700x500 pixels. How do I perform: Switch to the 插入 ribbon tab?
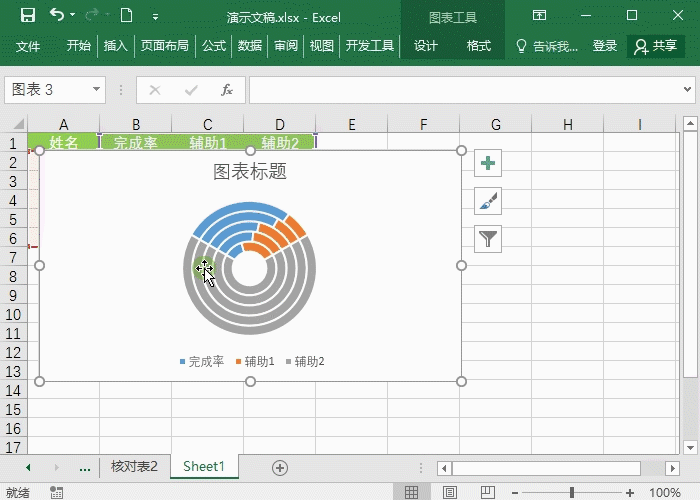point(116,46)
